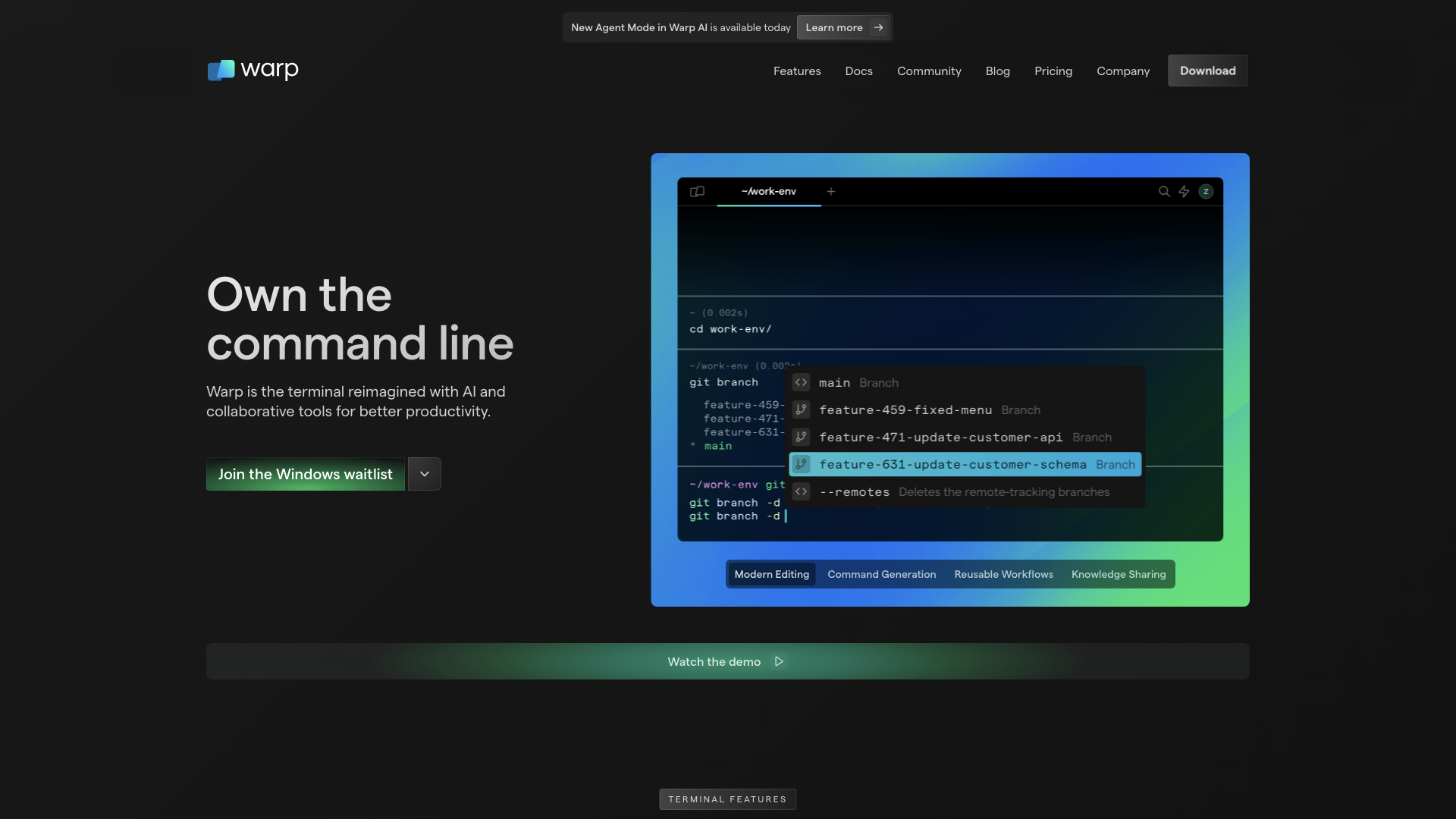Click the code icon next to main

tap(802, 383)
